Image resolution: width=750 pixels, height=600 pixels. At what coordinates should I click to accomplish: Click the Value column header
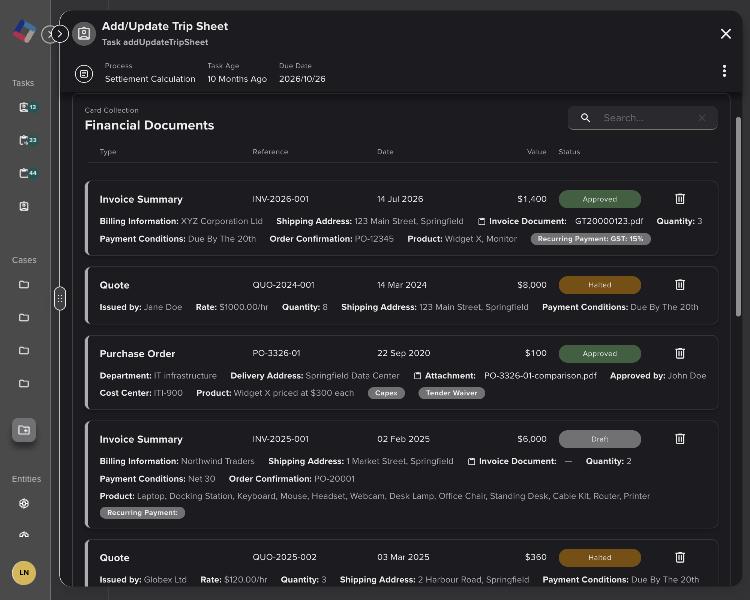tap(536, 152)
